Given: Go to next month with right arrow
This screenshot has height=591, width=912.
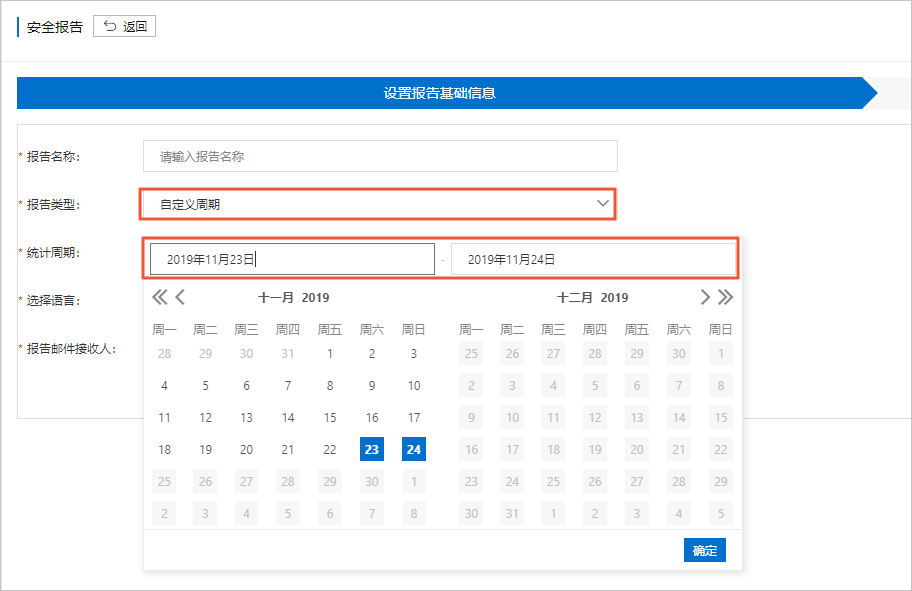Looking at the screenshot, I should 705,297.
